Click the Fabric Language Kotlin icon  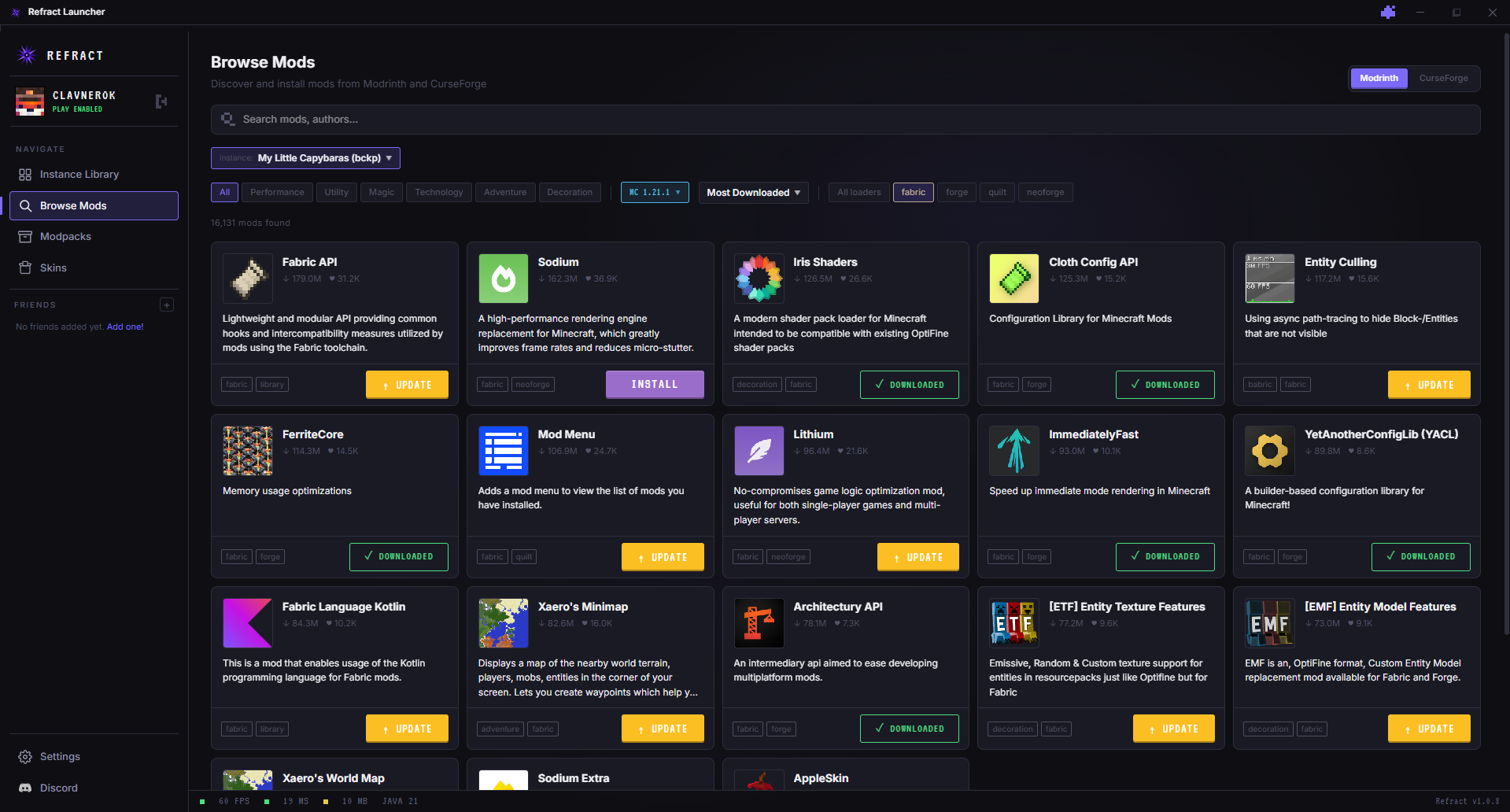248,623
